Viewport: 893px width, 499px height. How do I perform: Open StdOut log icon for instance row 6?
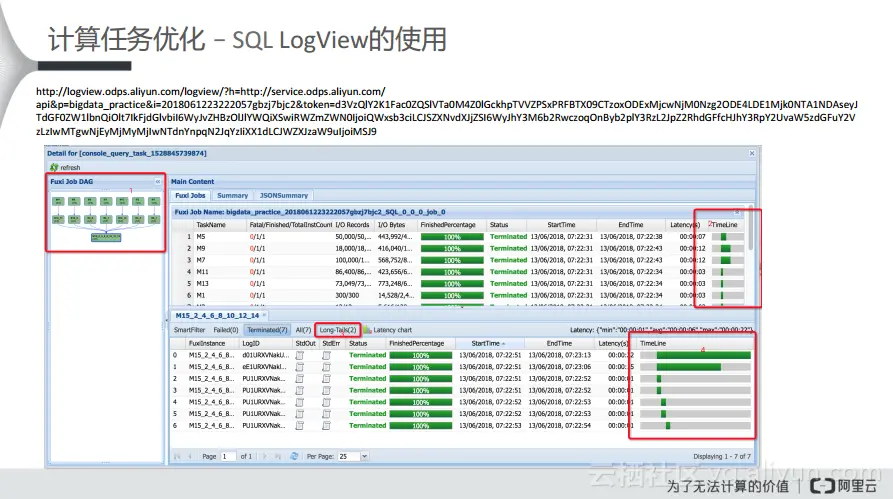pyautogui.click(x=300, y=426)
